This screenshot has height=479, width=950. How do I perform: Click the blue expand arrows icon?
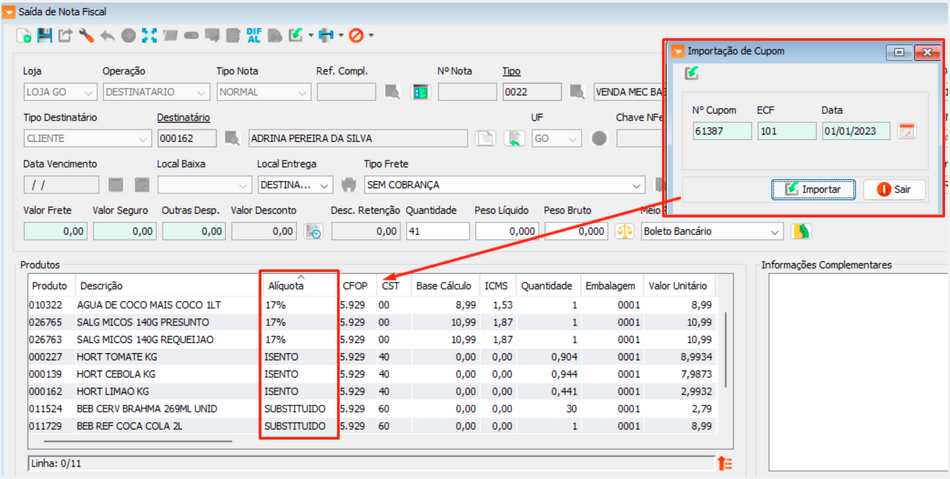[x=149, y=36]
